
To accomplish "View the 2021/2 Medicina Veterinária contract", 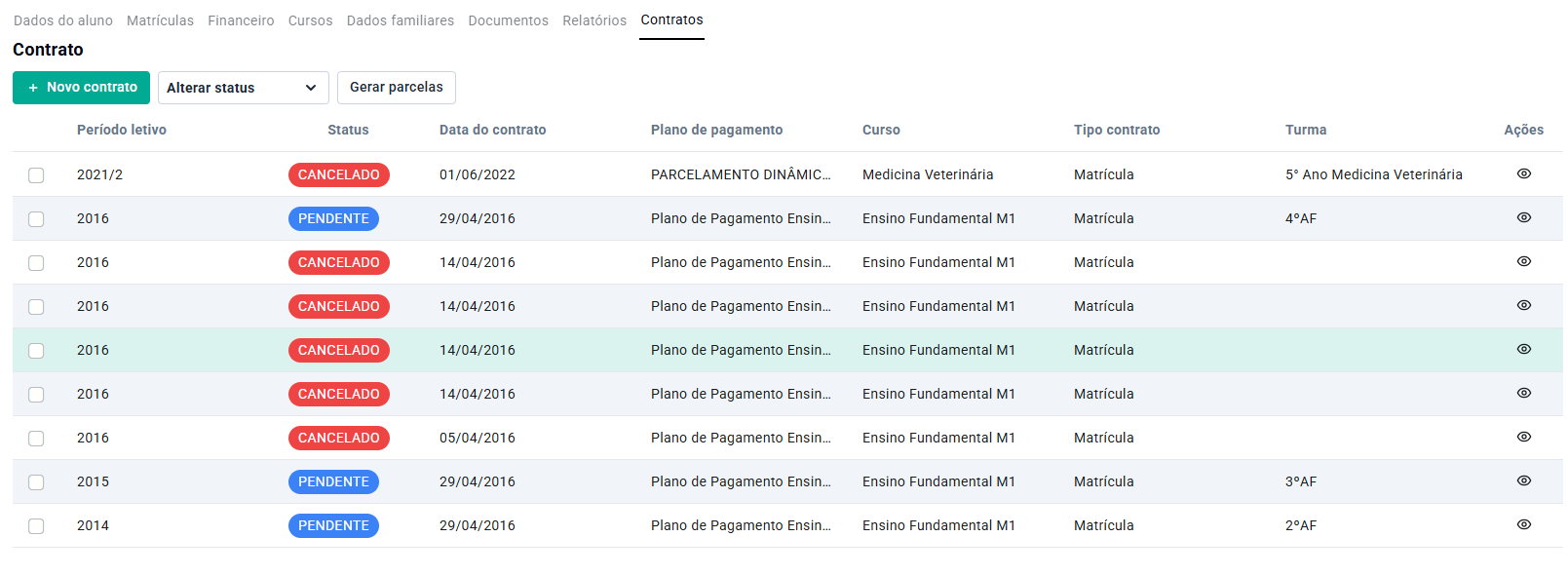I will click(x=1524, y=173).
